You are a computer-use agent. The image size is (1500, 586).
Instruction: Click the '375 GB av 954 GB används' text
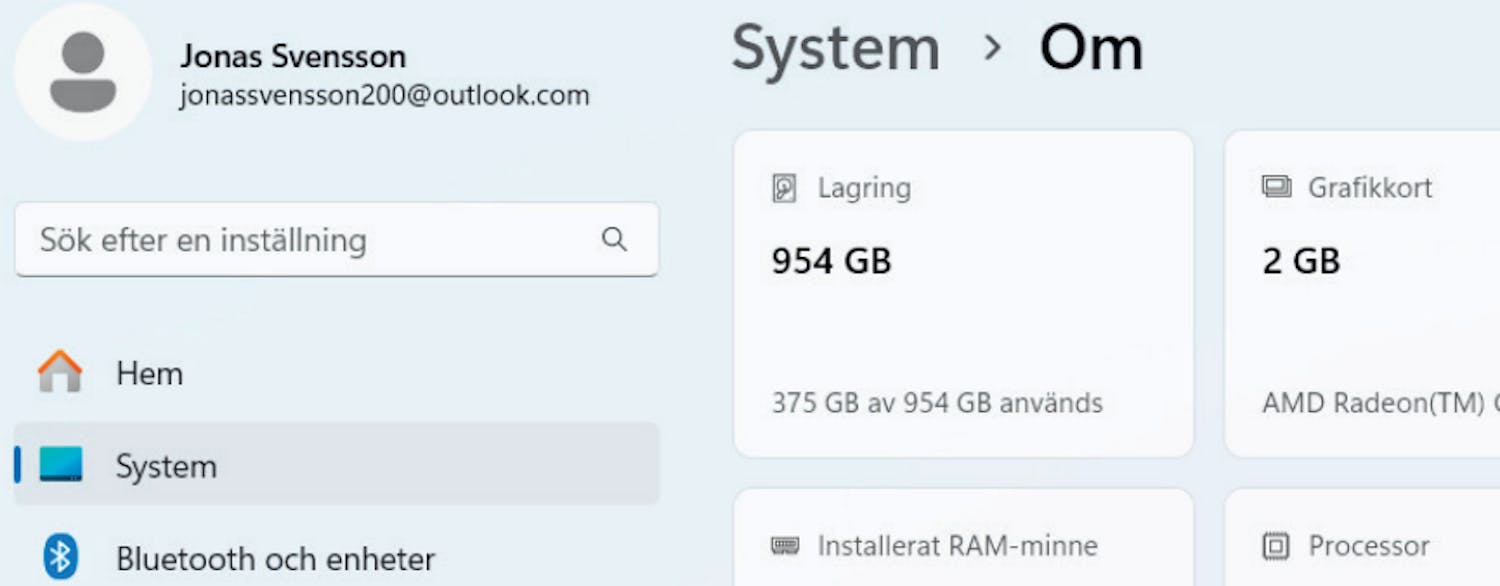tap(937, 403)
